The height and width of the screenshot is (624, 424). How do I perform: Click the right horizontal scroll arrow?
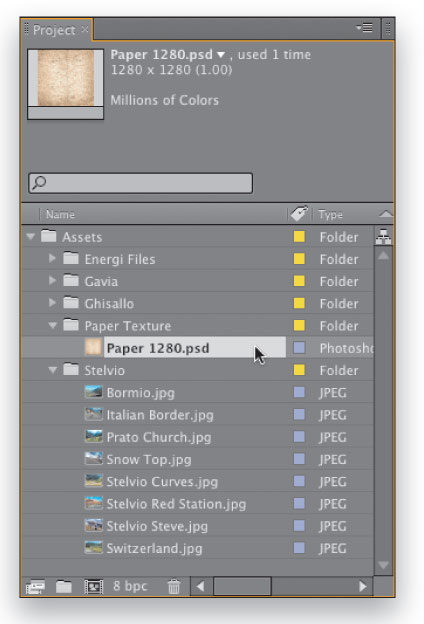pyautogui.click(x=362, y=587)
